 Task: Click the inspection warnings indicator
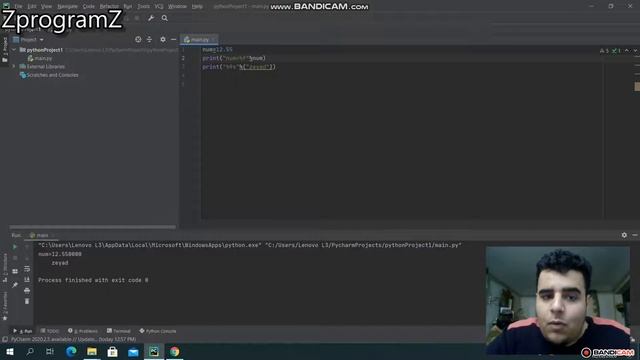(x=610, y=51)
